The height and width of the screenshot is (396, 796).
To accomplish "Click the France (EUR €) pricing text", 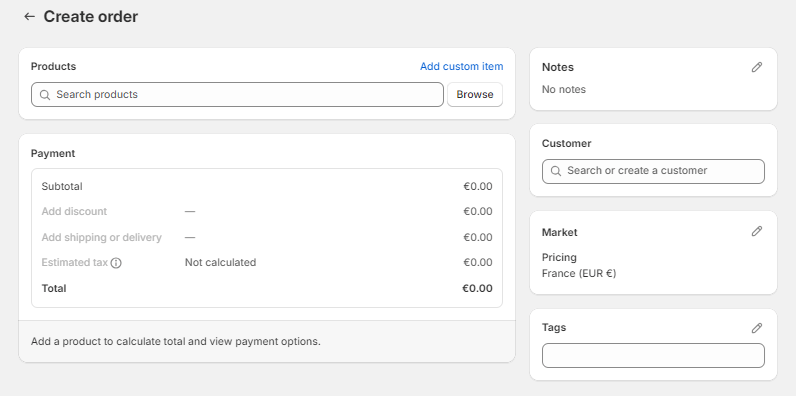I will pyautogui.click(x=579, y=274).
